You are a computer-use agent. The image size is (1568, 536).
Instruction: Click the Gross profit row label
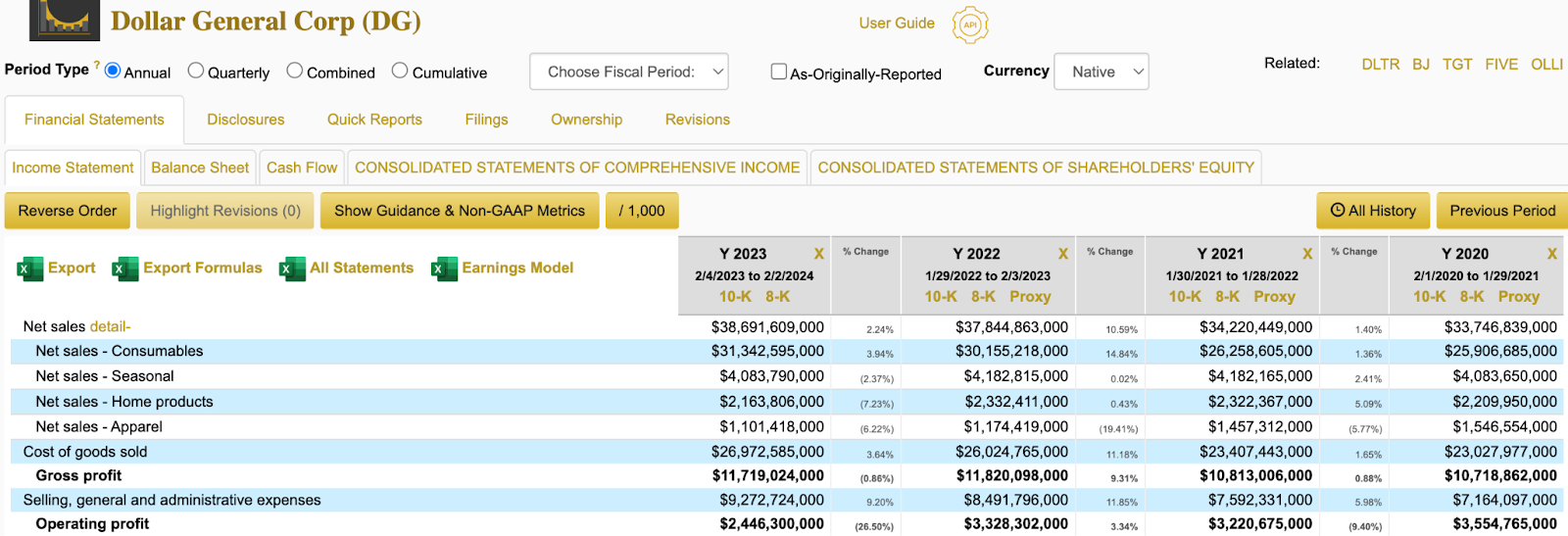[x=78, y=476]
